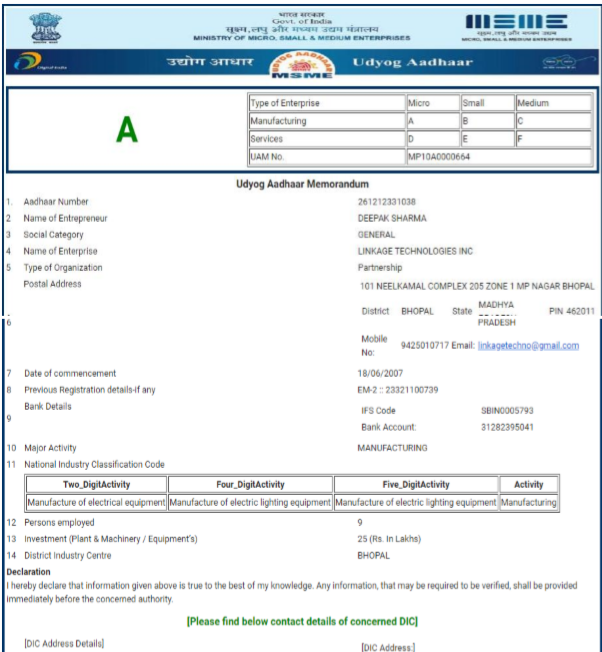Click the Government of India emblem
602x652 pixels.
(46, 27)
